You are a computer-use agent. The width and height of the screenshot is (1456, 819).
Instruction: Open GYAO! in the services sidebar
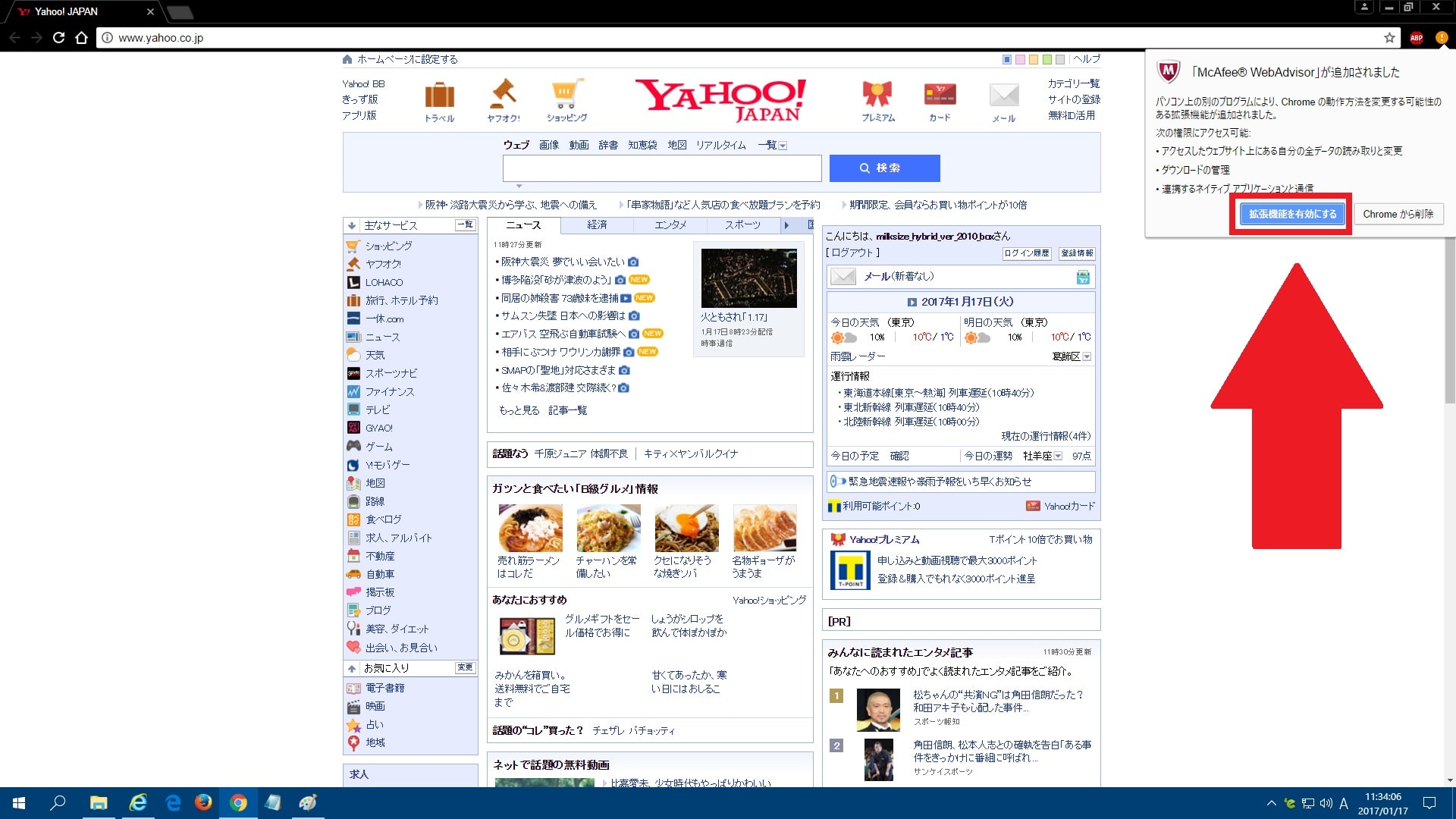(x=378, y=428)
